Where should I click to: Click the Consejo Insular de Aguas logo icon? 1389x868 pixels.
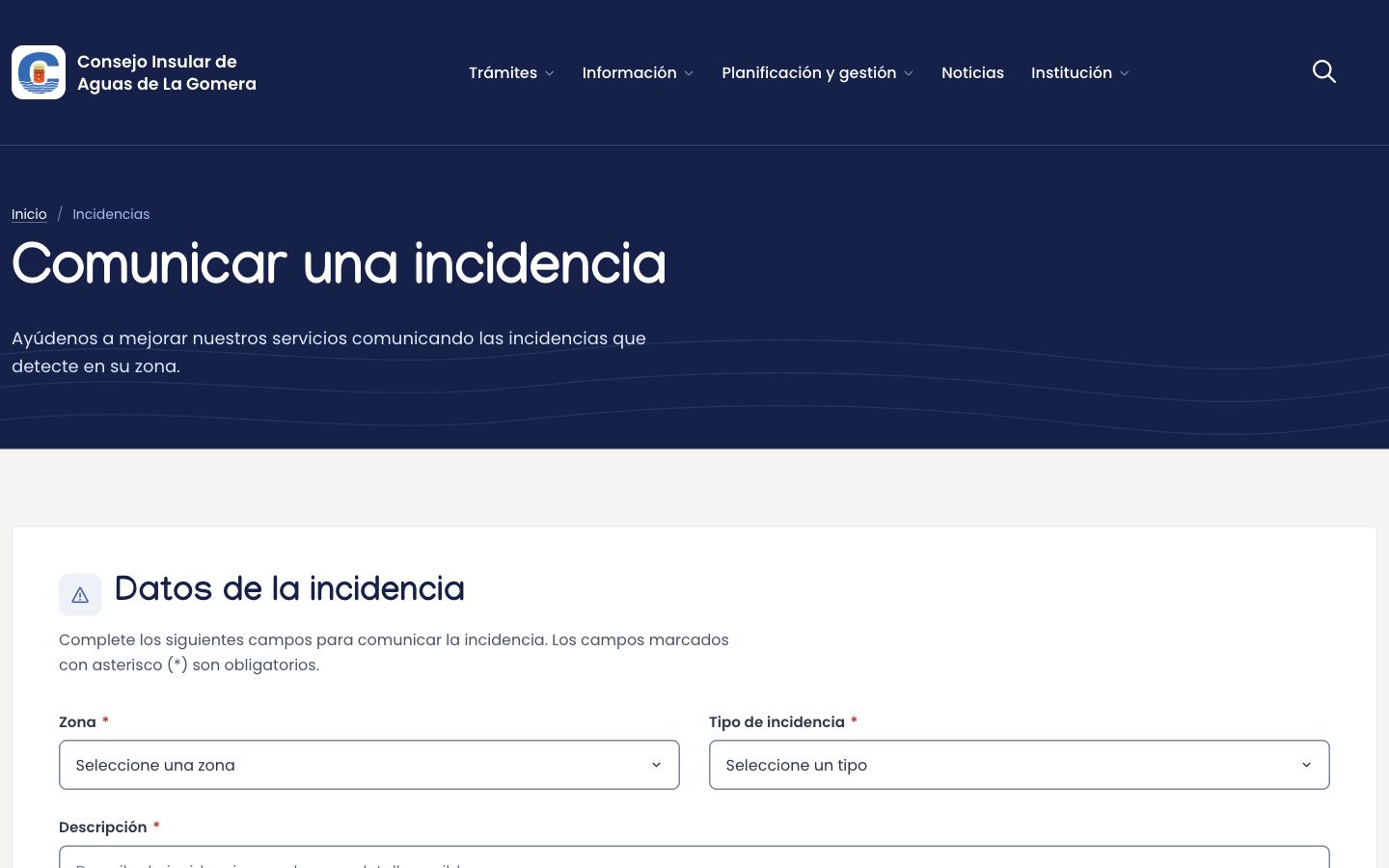click(39, 72)
